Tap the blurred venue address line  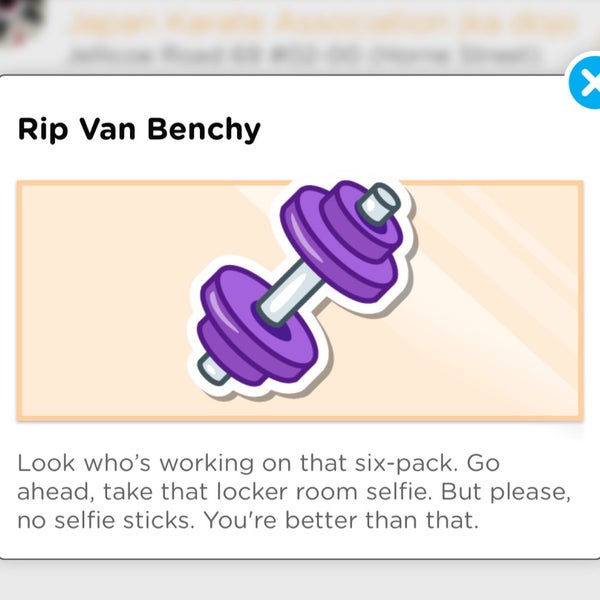[x=306, y=55]
